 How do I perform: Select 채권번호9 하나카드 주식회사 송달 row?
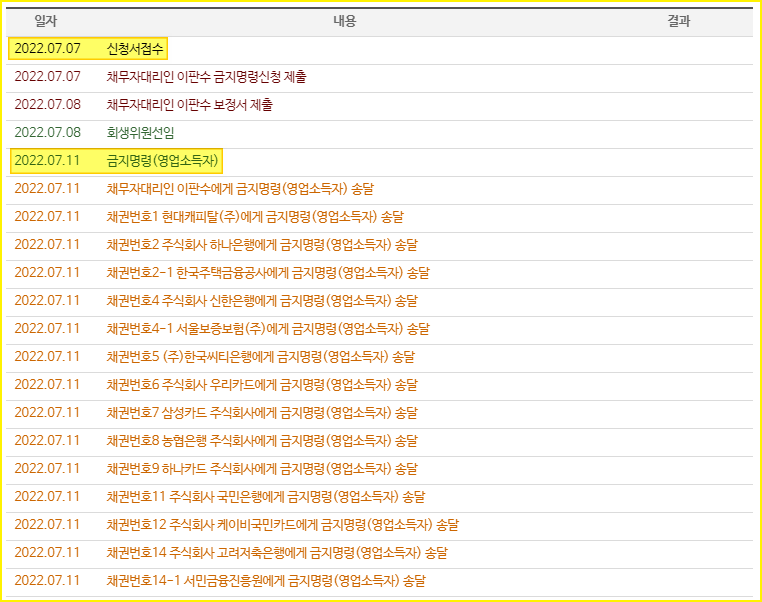point(380,469)
